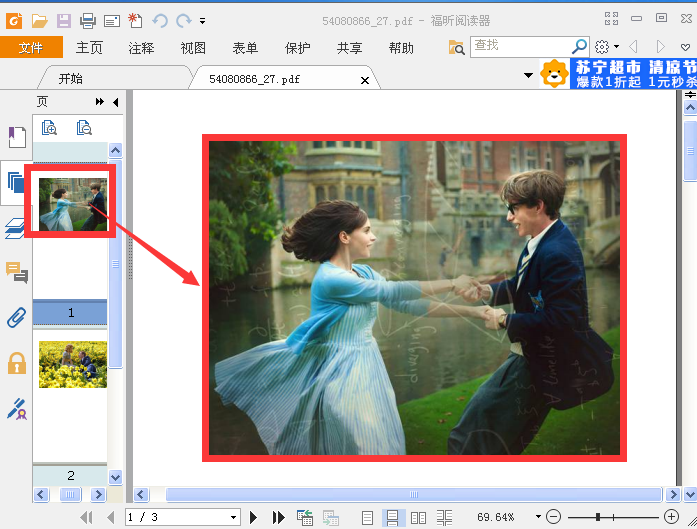The image size is (697, 529).
Task: Enlarge page thumbnails icon
Action: point(49,128)
